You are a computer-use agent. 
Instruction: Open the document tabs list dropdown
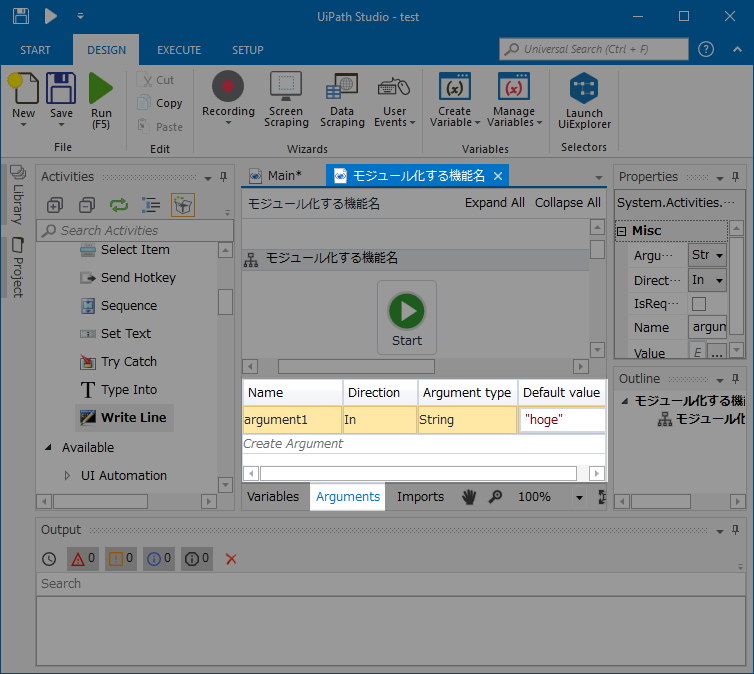point(599,177)
